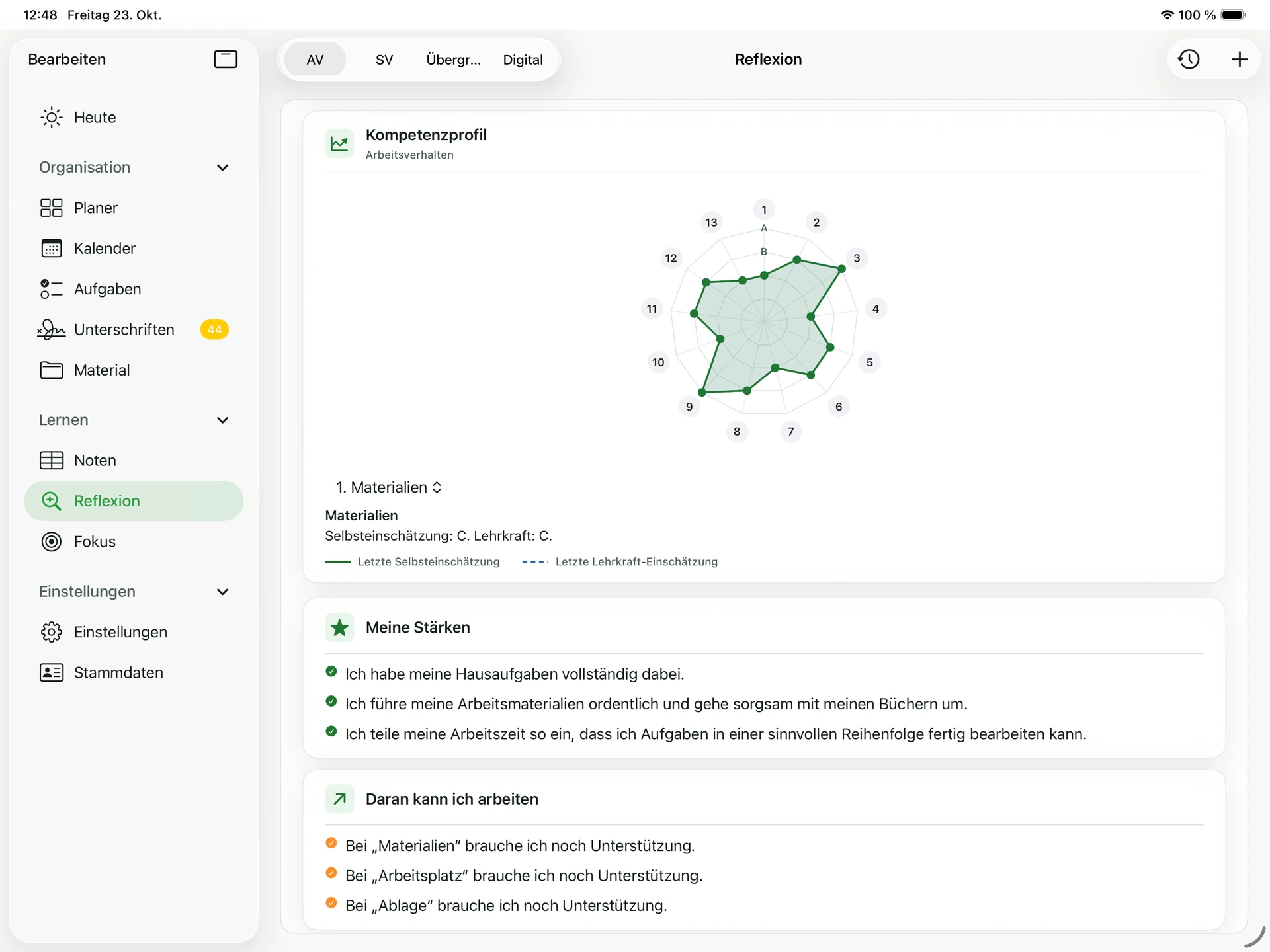Click the Kalender calendar icon
This screenshot has height=952, width=1270.
[x=52, y=248]
